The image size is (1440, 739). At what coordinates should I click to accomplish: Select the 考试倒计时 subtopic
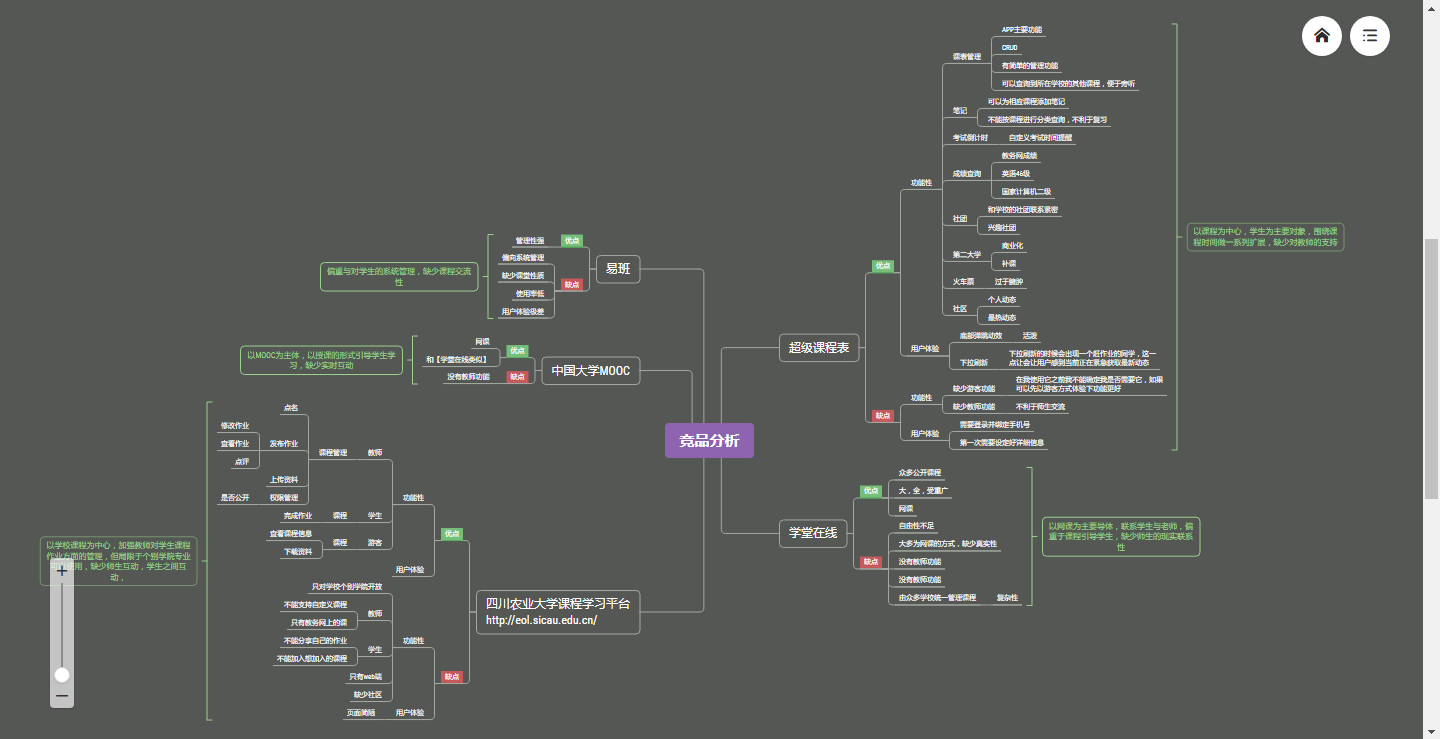tap(970, 137)
